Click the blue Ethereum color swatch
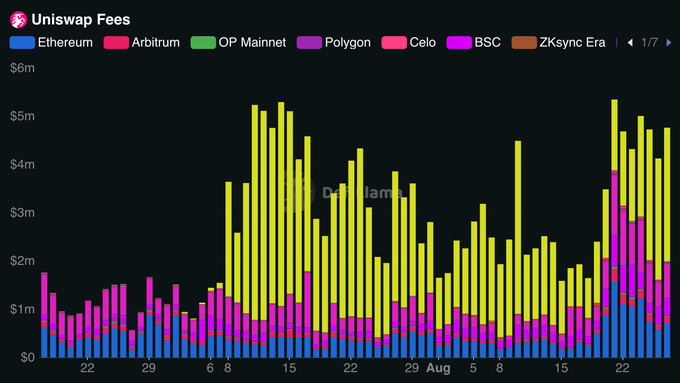Screen dimensions: 680x383 22,43
